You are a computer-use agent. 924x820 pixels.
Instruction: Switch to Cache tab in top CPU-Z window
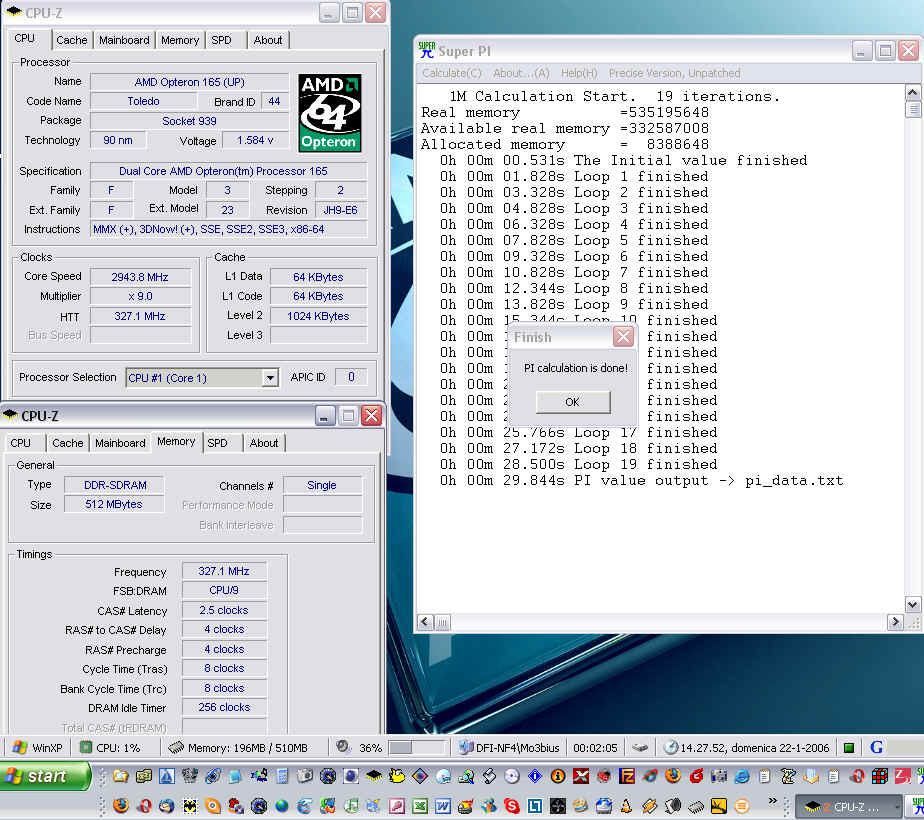pyautogui.click(x=71, y=40)
